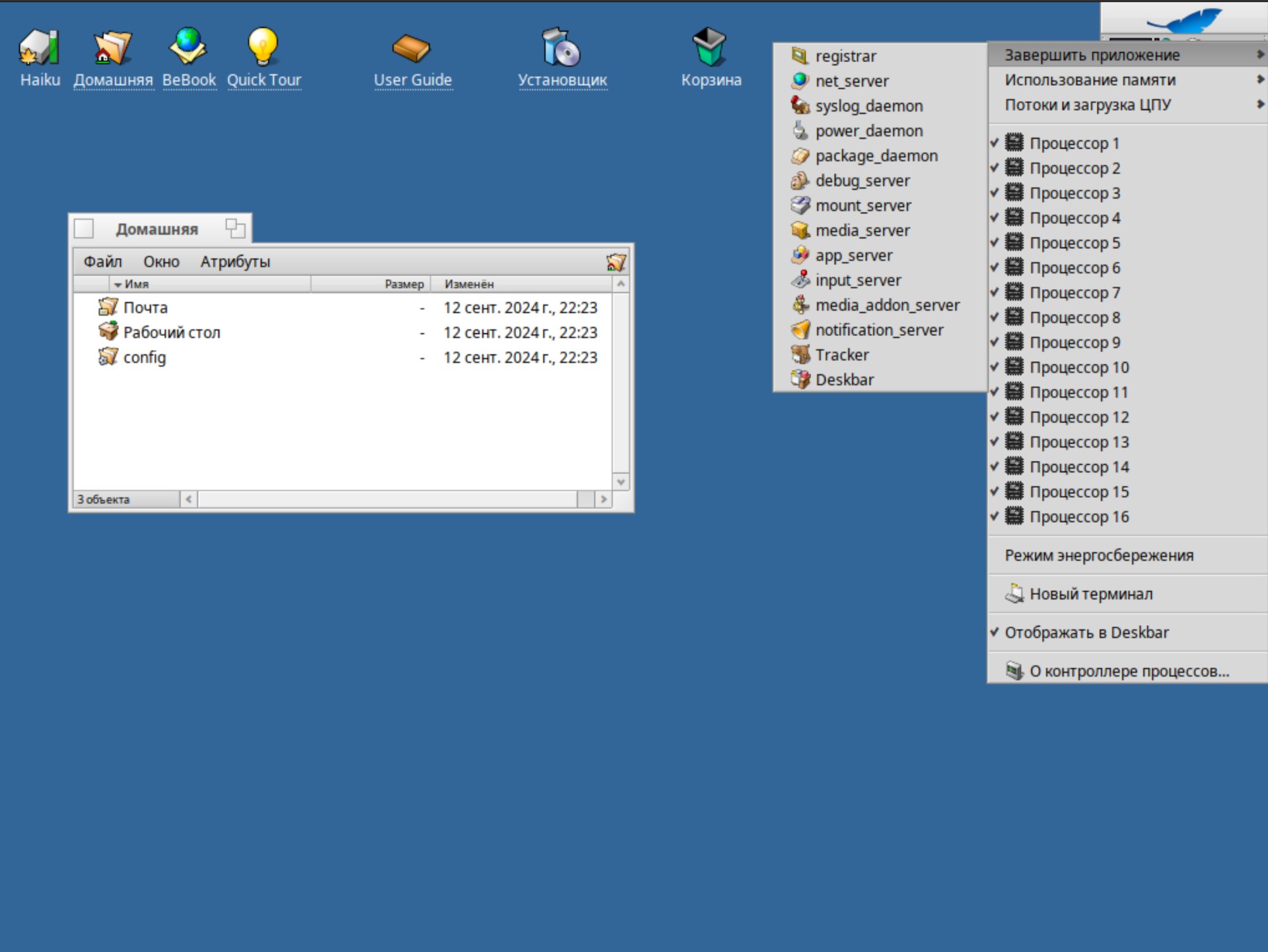Select syslog_daemon in the application list
Screen dimensions: 1268x952
click(x=868, y=106)
